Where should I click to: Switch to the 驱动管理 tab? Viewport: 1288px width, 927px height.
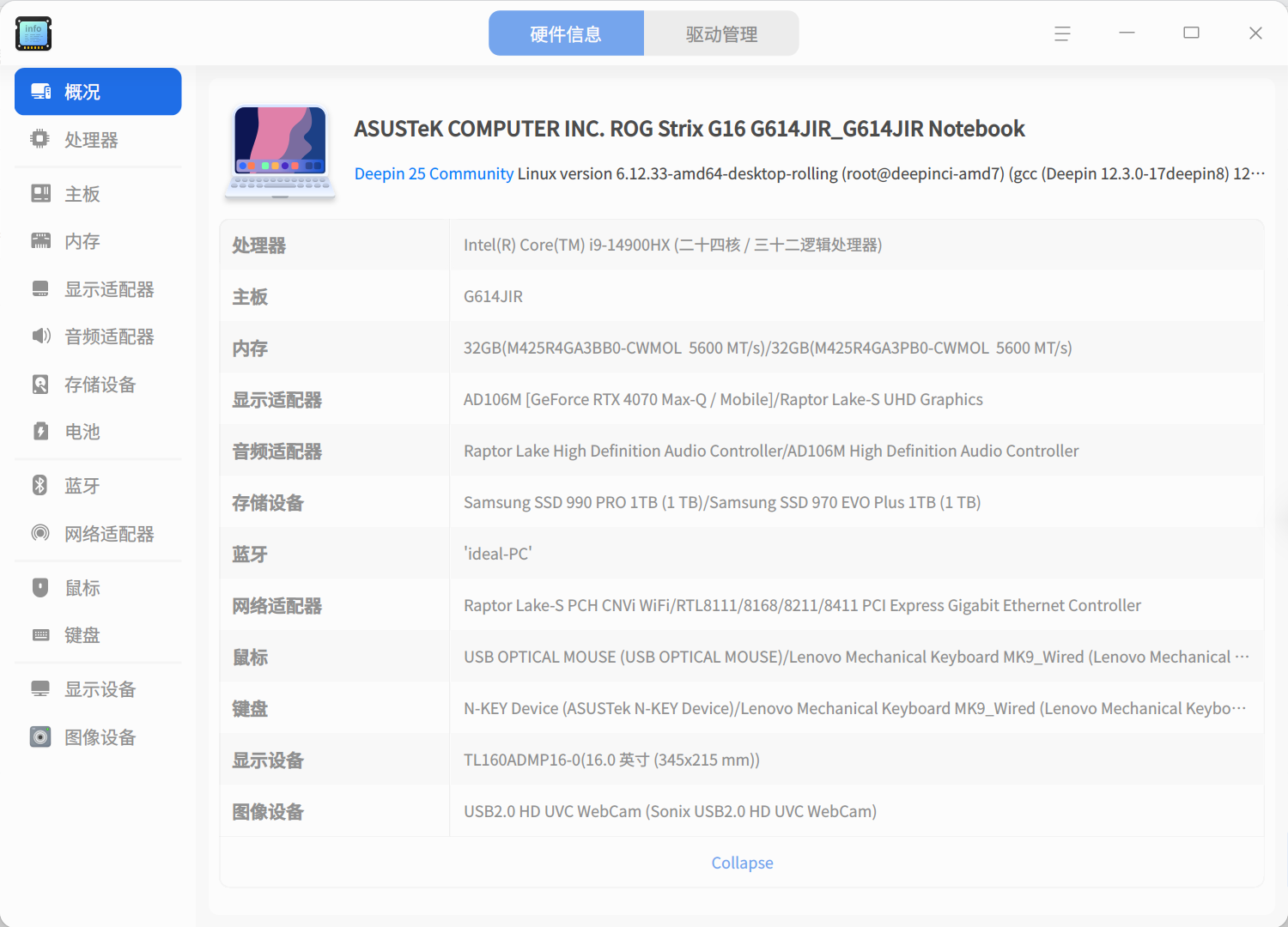[x=721, y=33]
